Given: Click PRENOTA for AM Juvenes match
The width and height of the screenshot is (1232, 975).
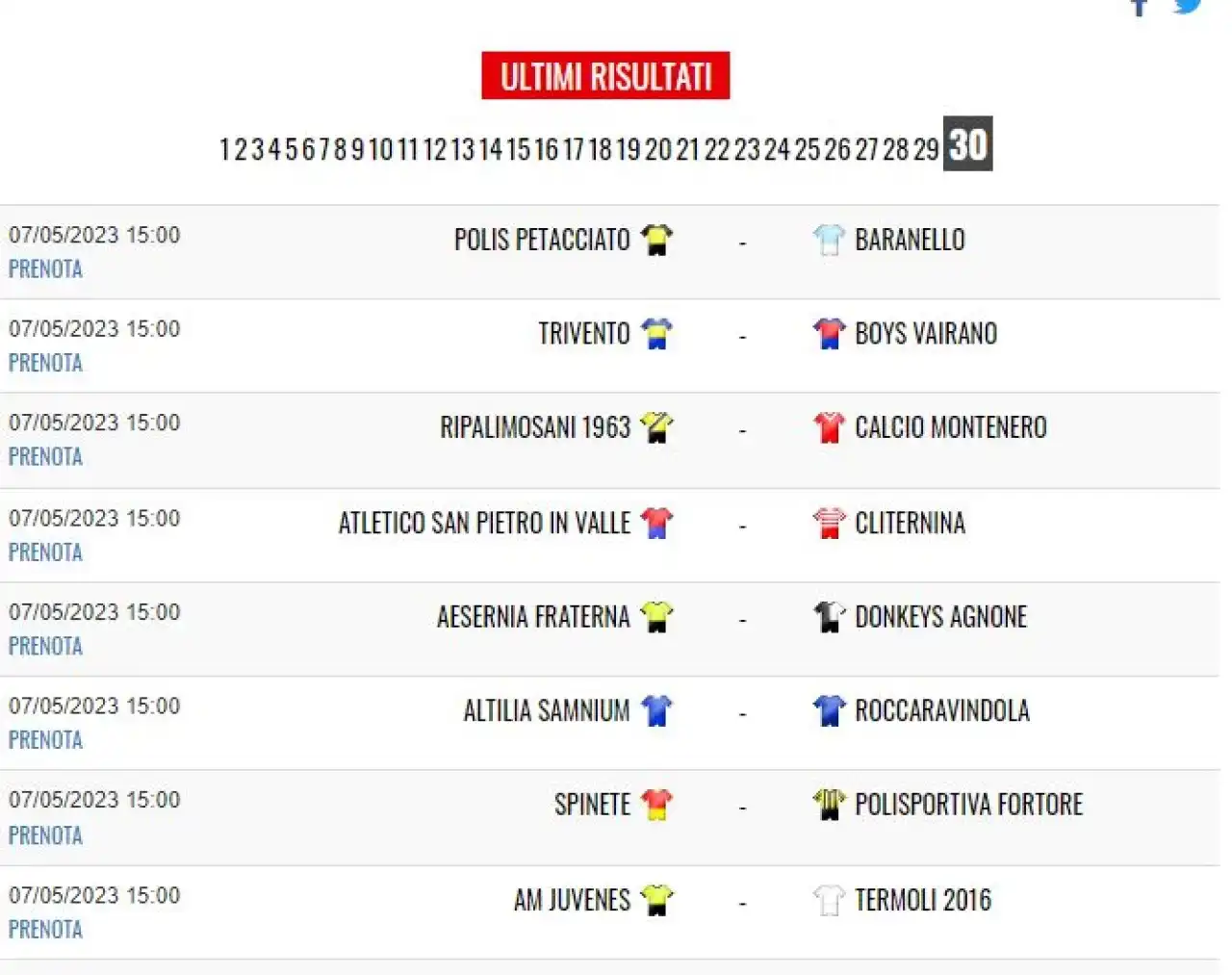Looking at the screenshot, I should point(45,929).
